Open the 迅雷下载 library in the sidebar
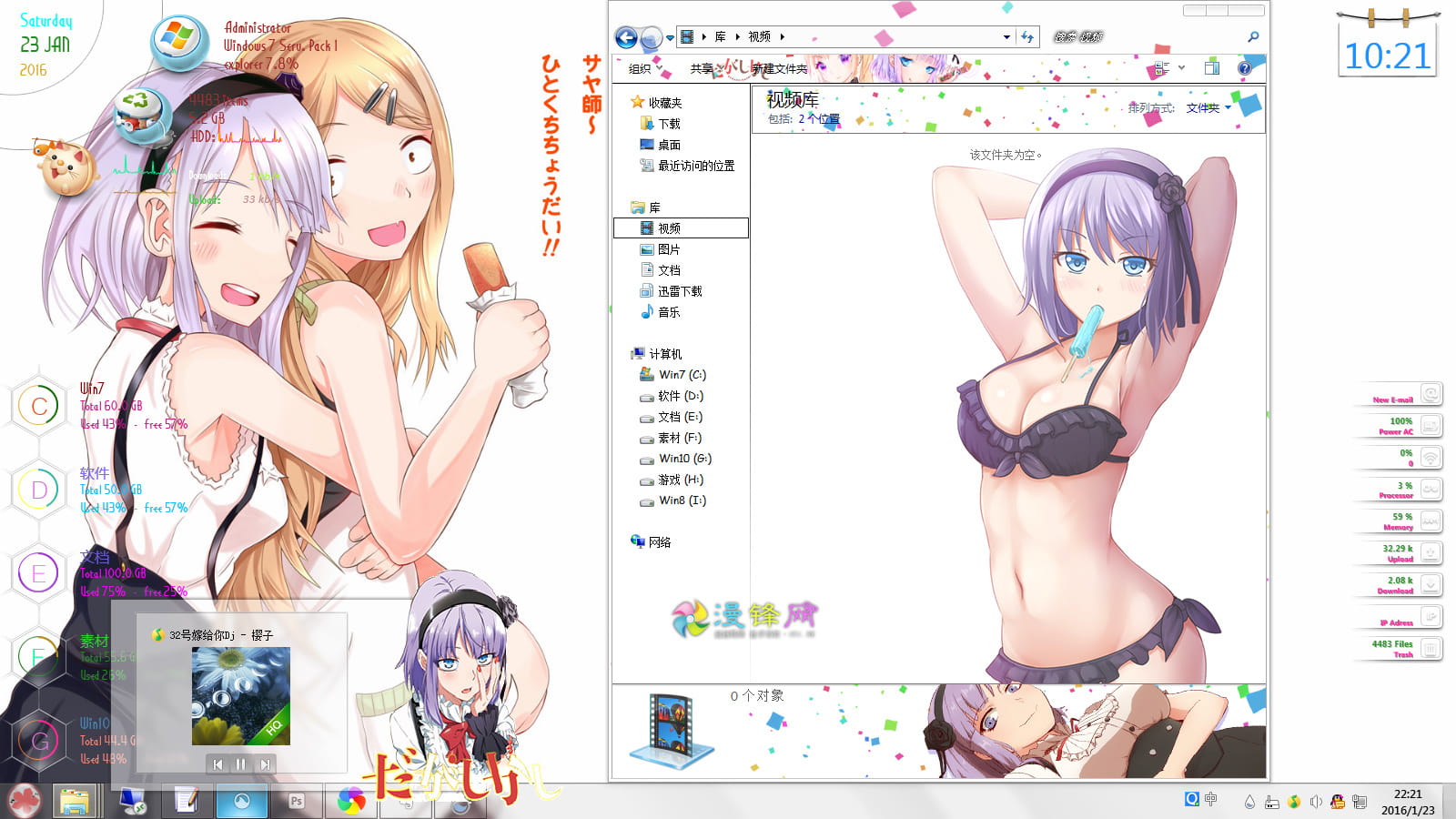This screenshot has height=819, width=1456. click(x=678, y=291)
